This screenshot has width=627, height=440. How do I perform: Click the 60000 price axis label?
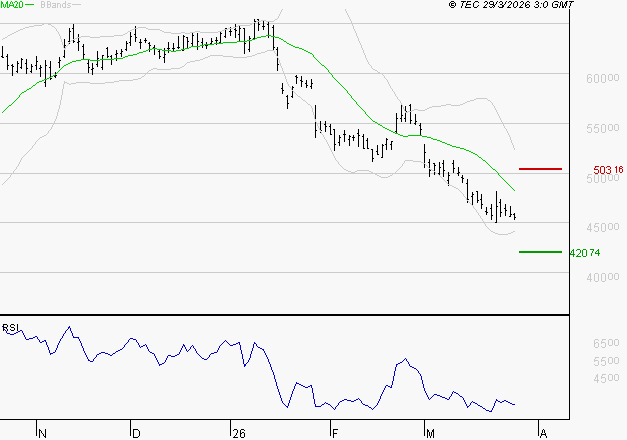point(603,78)
